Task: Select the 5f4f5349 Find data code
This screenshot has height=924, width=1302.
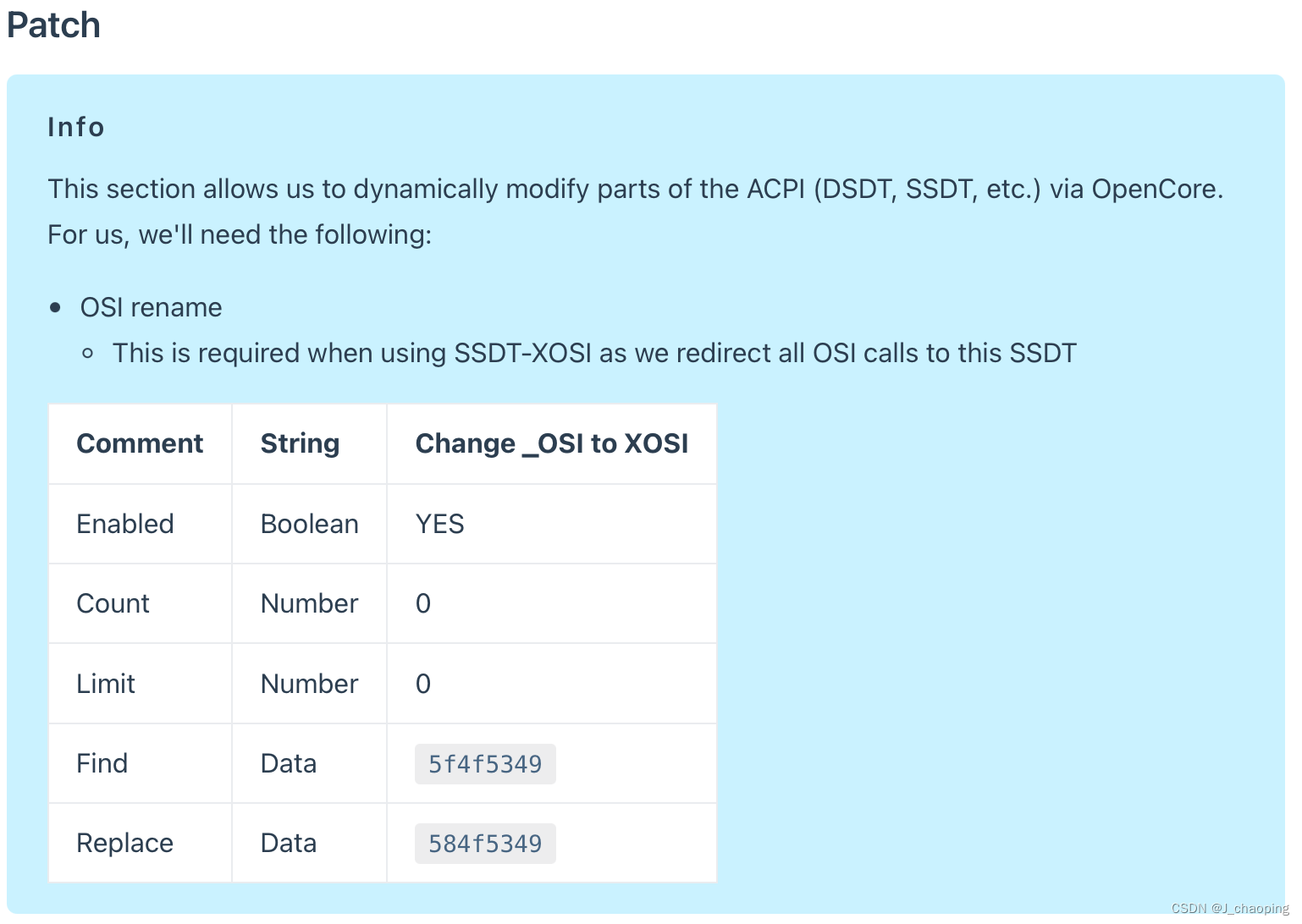Action: pyautogui.click(x=485, y=764)
